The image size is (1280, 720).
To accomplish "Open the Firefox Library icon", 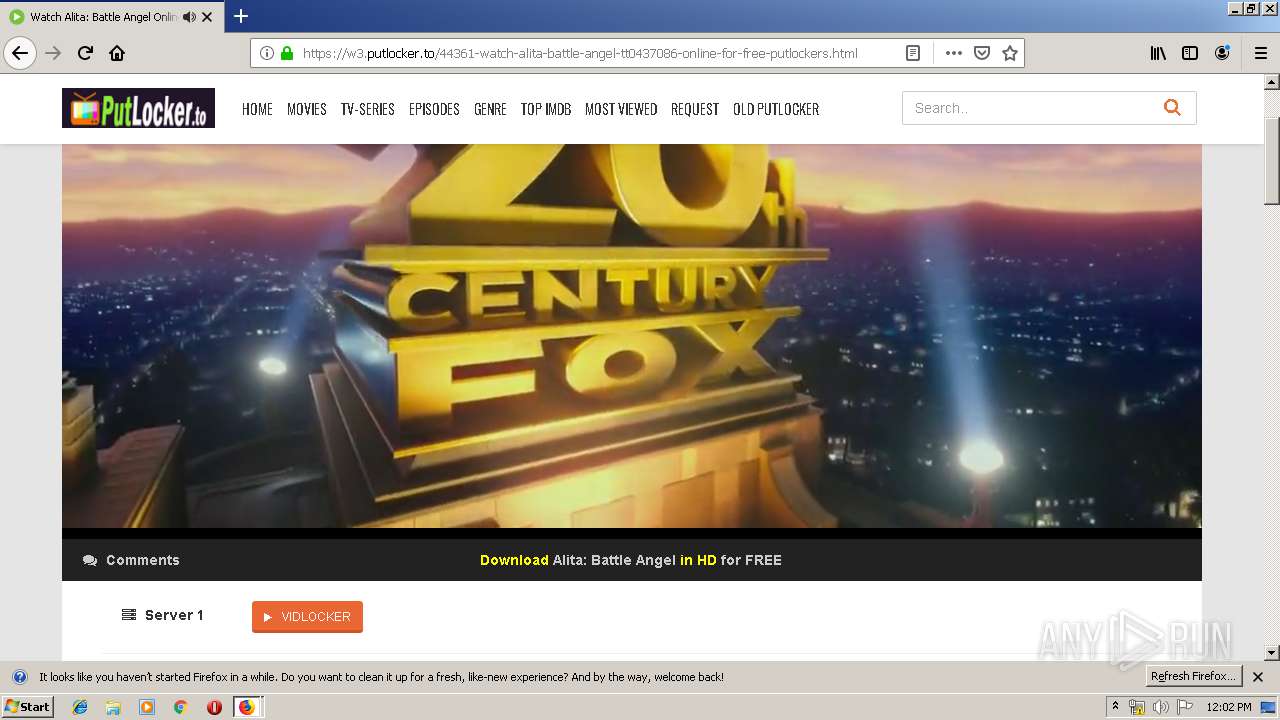I will [x=1158, y=53].
